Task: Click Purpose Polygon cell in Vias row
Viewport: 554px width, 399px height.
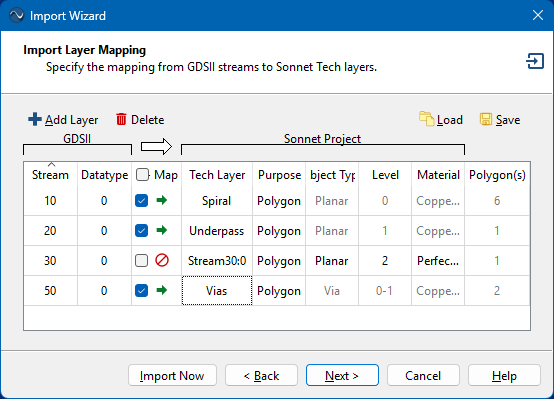Action: [279, 291]
